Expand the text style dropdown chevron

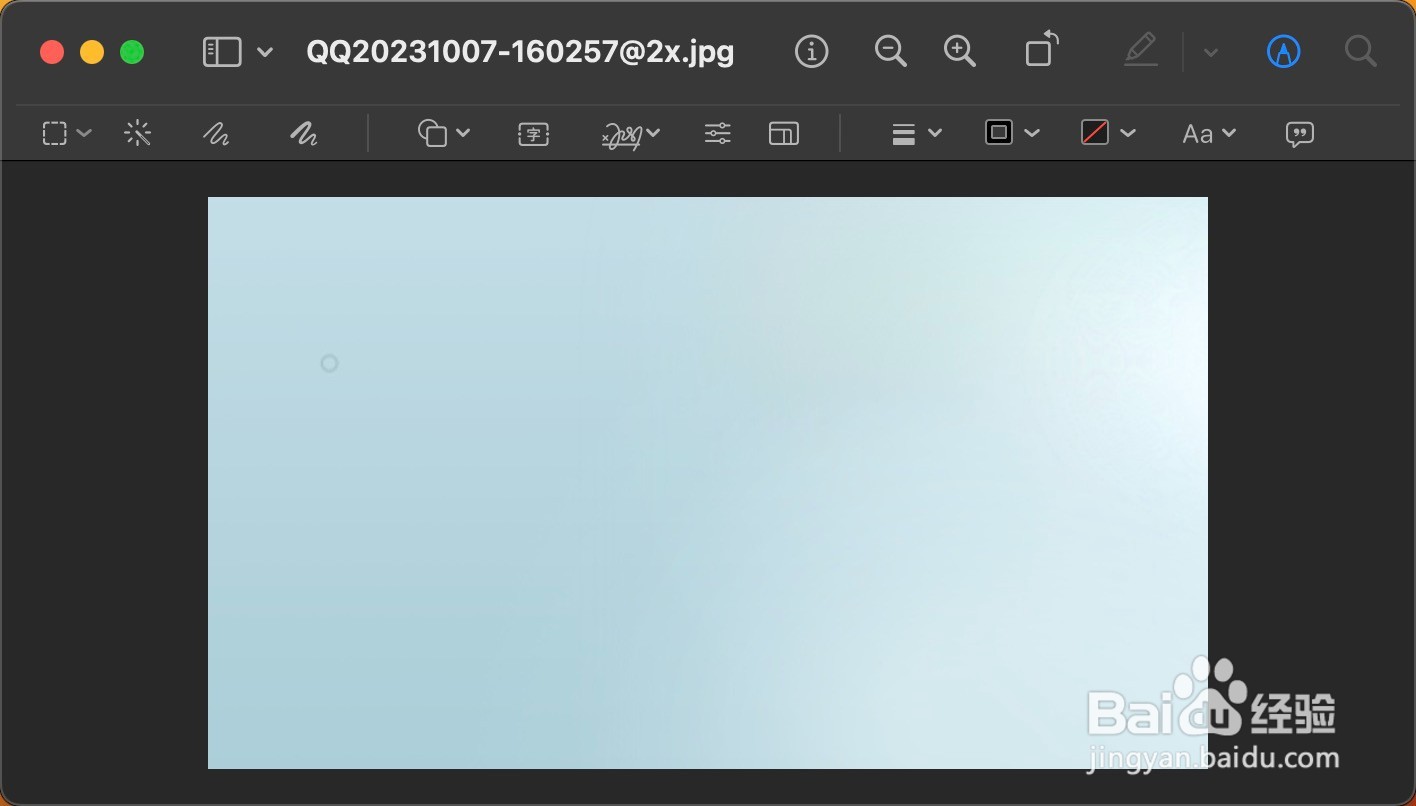point(1229,133)
